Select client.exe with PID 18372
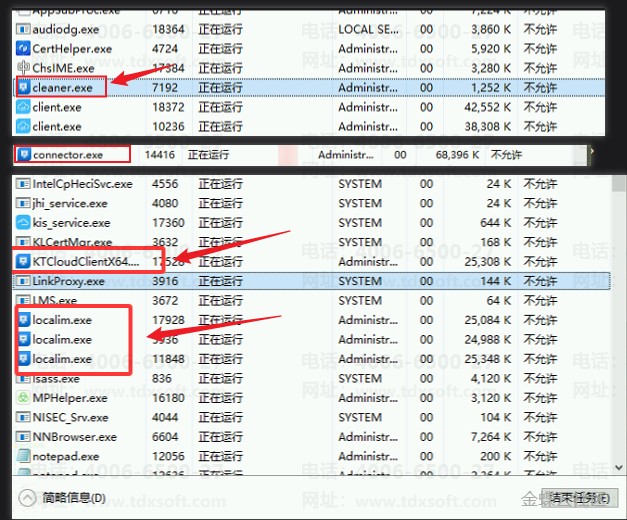The width and height of the screenshot is (627, 520). pyautogui.click(x=309, y=107)
